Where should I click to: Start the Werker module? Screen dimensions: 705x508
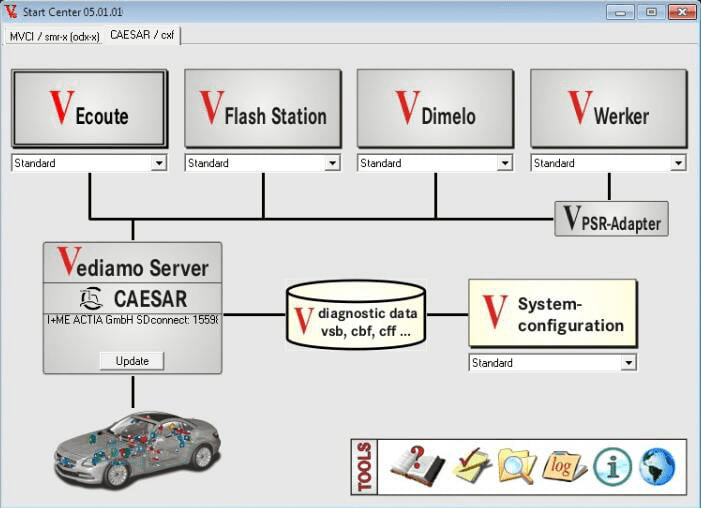point(608,109)
